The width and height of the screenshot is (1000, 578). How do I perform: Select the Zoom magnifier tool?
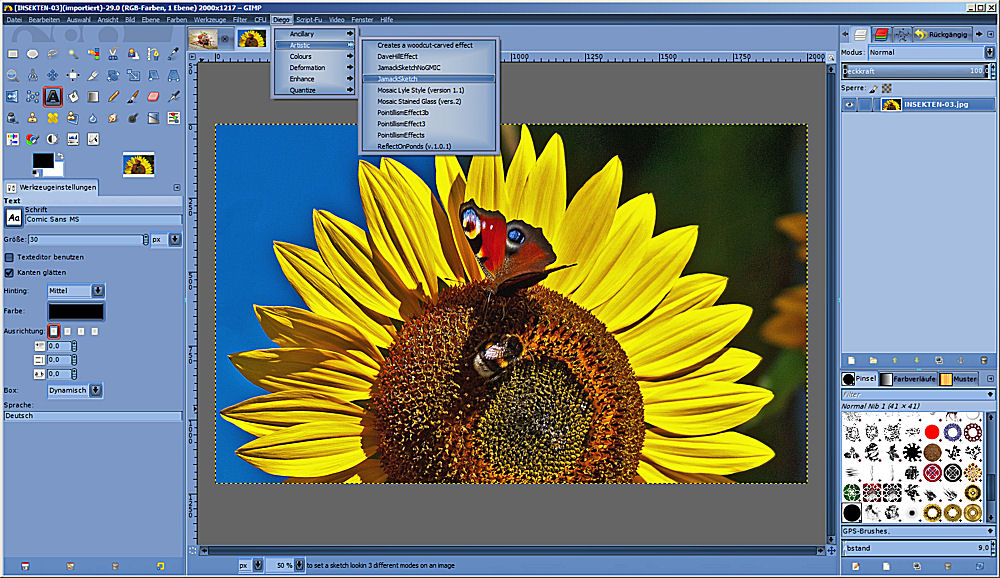point(12,75)
